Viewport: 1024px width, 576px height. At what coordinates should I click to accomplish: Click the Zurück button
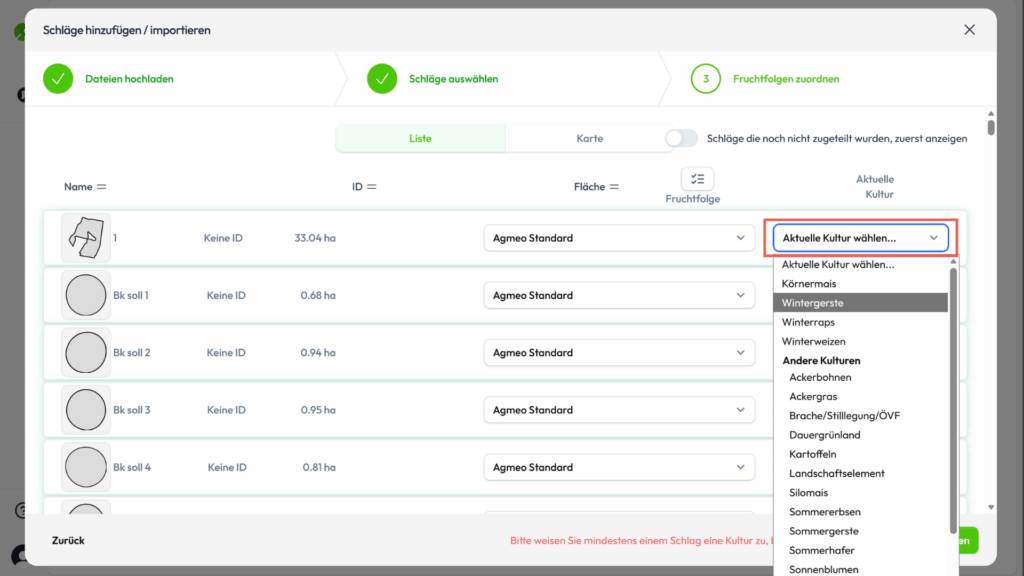pos(68,540)
